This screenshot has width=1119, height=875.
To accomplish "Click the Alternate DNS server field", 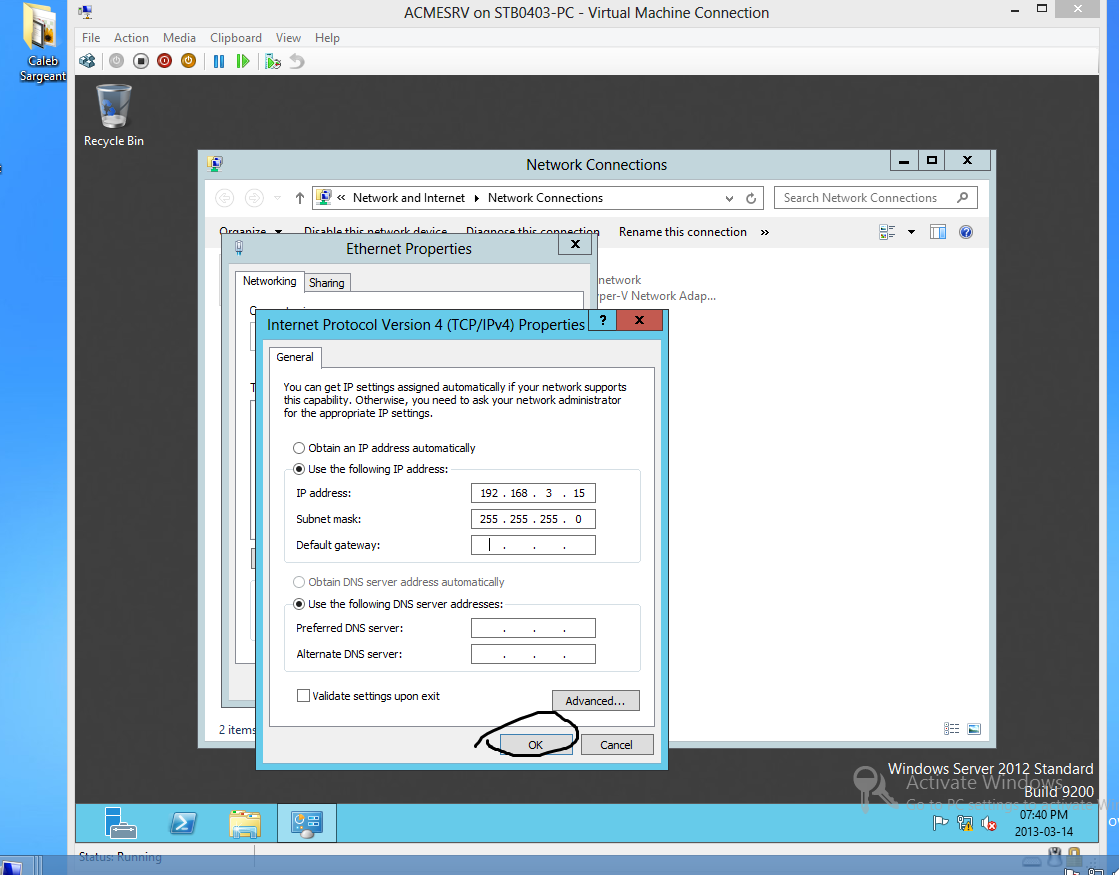I will pos(533,654).
